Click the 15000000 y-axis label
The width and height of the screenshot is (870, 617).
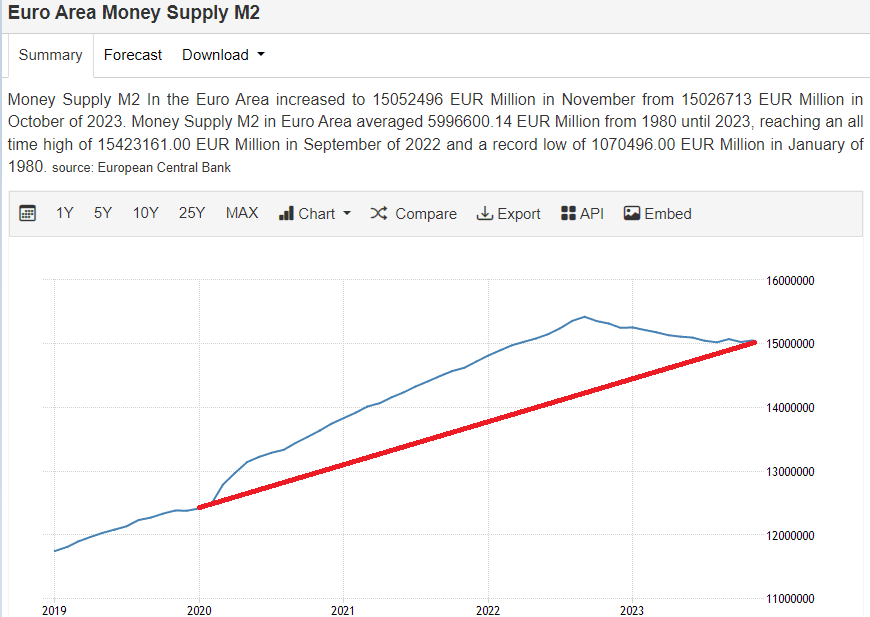coord(790,344)
